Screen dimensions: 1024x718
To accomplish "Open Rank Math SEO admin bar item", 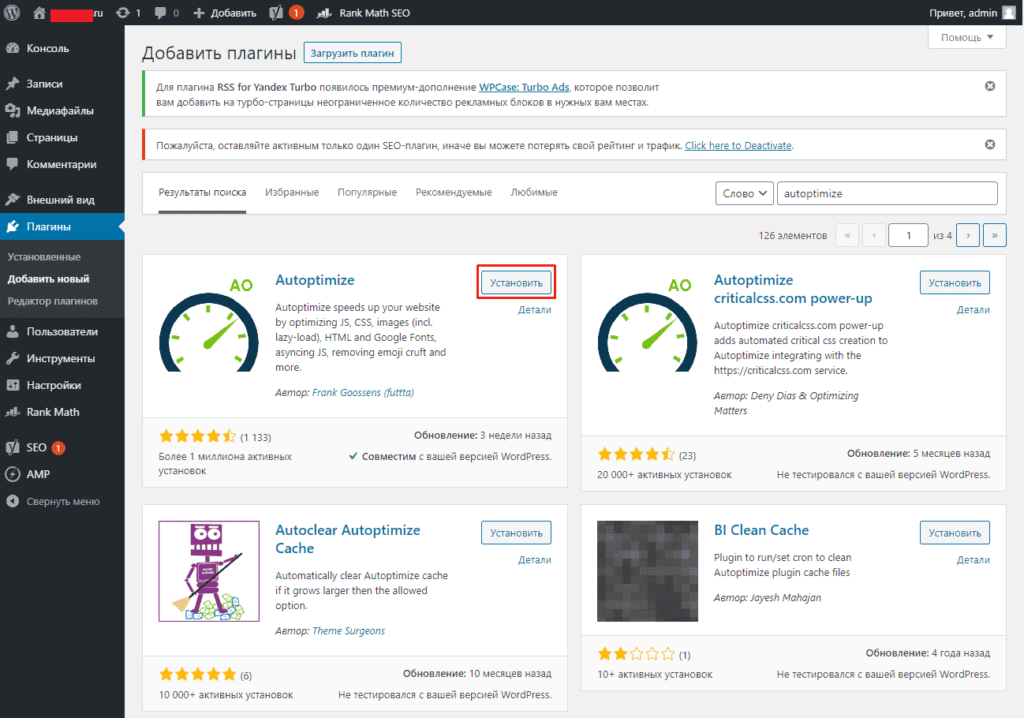I will [363, 12].
